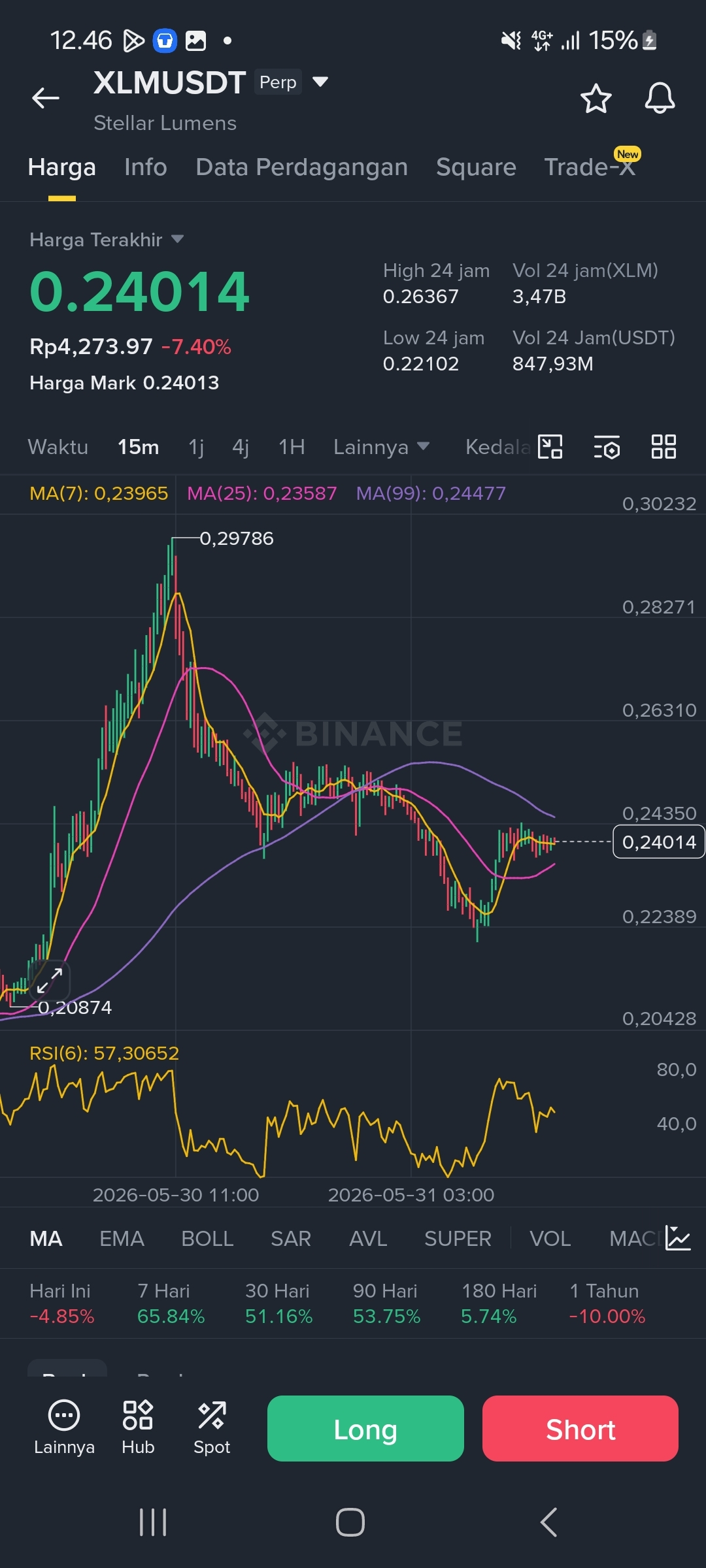Tap the 0,29786 chart high label
Image resolution: width=706 pixels, height=1568 pixels.
coord(236,538)
